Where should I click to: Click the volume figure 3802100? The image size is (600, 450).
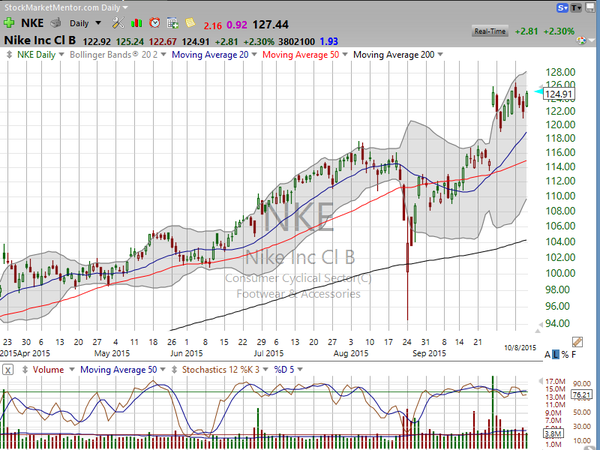(x=297, y=41)
